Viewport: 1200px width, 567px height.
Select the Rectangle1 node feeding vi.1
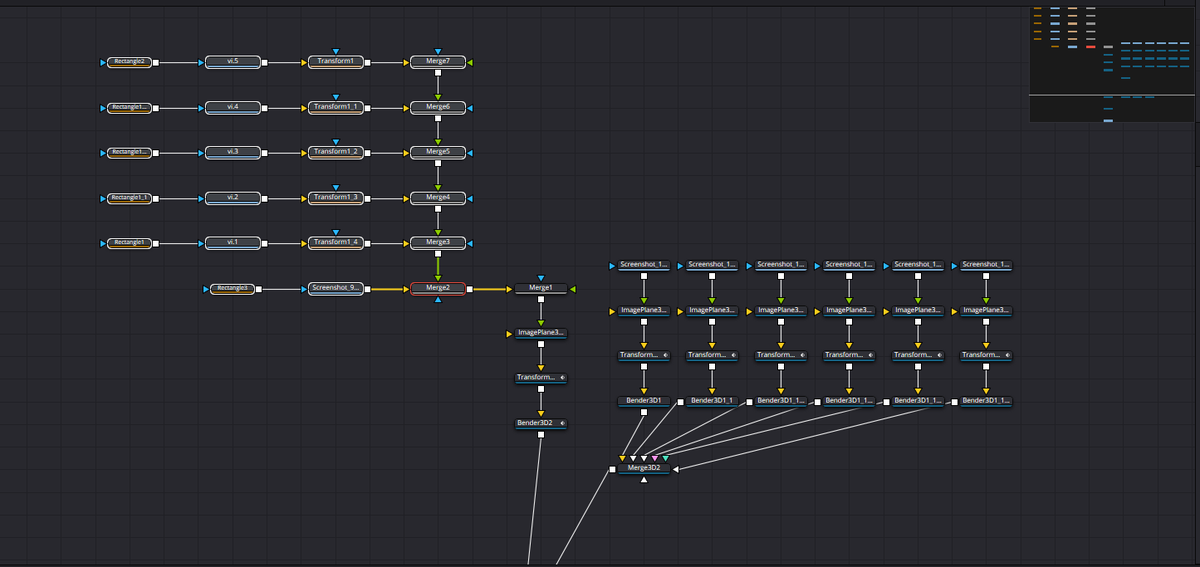tap(129, 243)
